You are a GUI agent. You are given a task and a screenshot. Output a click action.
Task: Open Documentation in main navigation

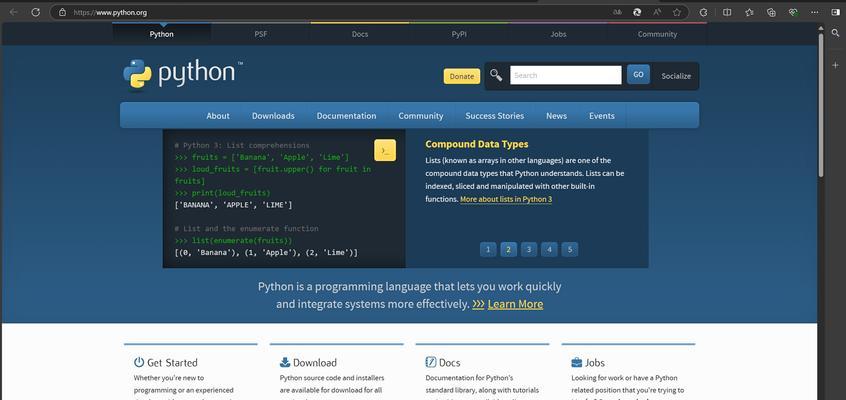[346, 116]
